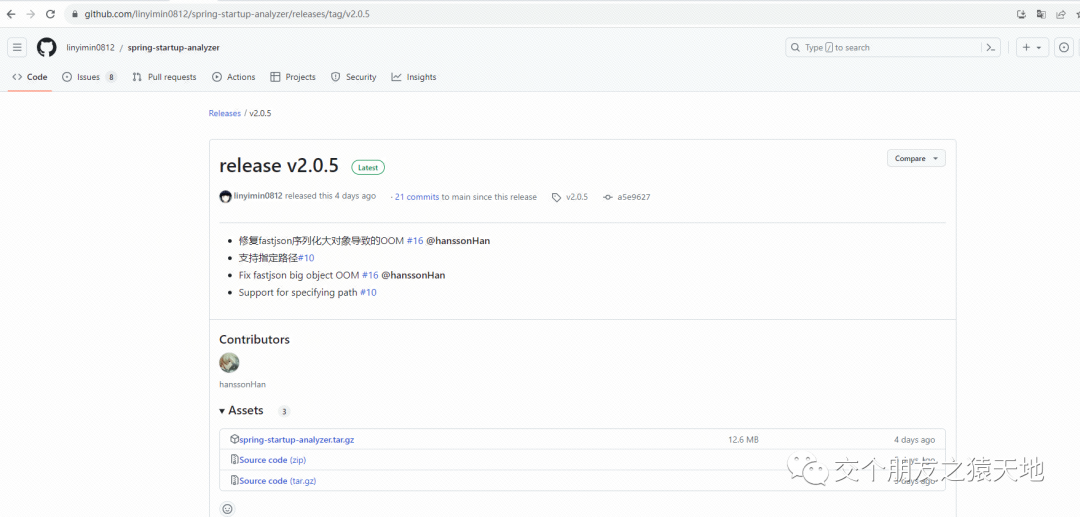Open the Compare dropdown
1080x517 pixels.
916,158
